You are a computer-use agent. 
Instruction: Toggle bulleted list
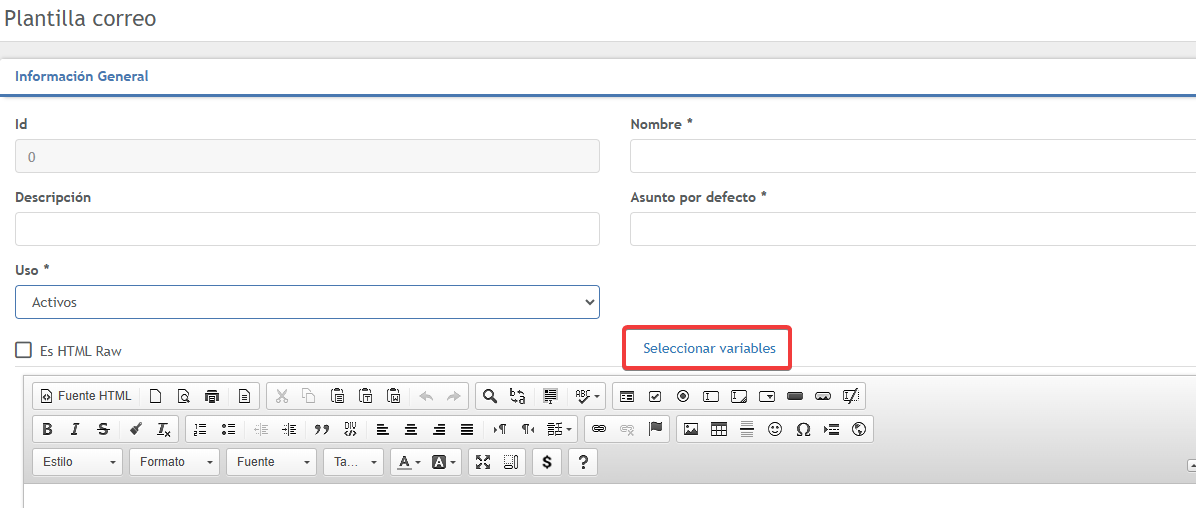[228, 429]
